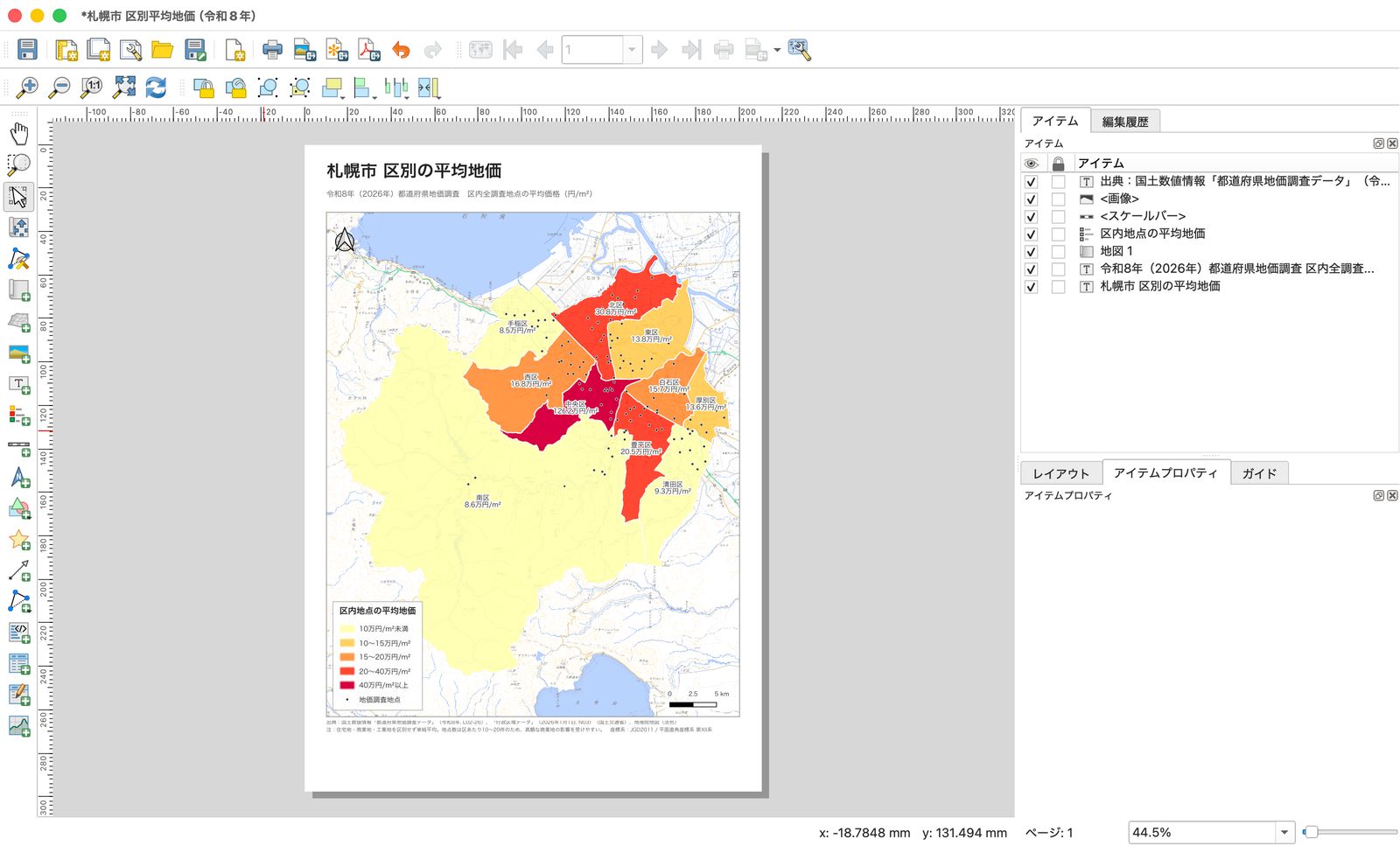Zoom to 100% scale

92,87
